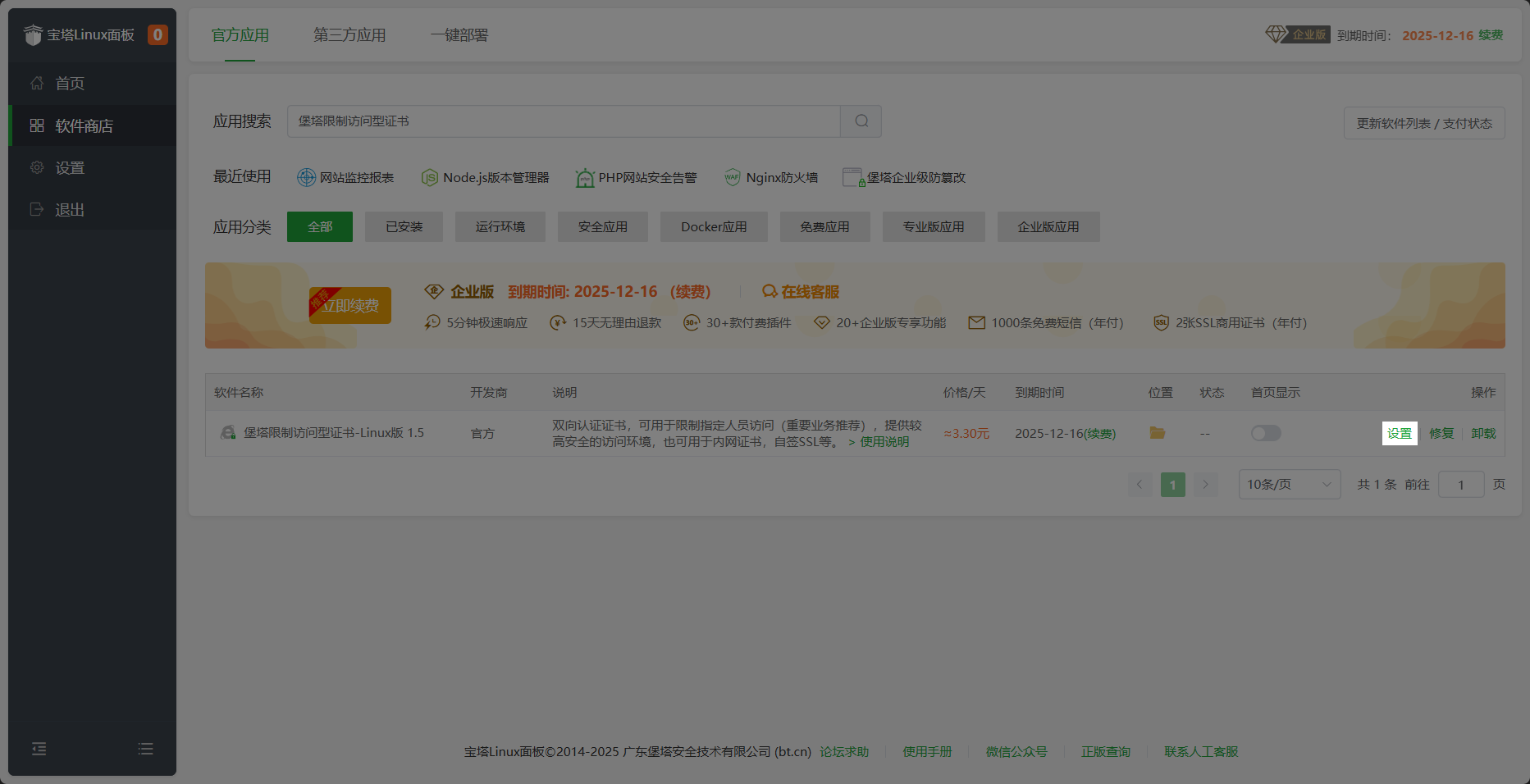Open Node.js版本管理器 from recently used apps
Viewport: 1530px width, 784px height.
pos(430,177)
